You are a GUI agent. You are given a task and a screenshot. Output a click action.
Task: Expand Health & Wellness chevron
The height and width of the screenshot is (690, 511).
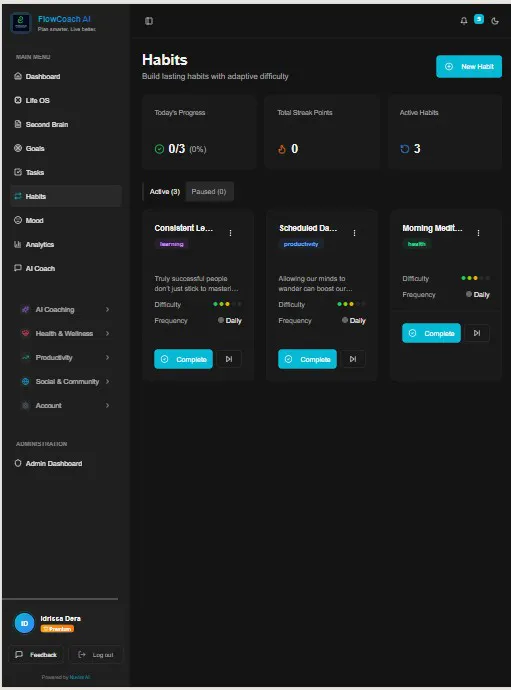(107, 333)
